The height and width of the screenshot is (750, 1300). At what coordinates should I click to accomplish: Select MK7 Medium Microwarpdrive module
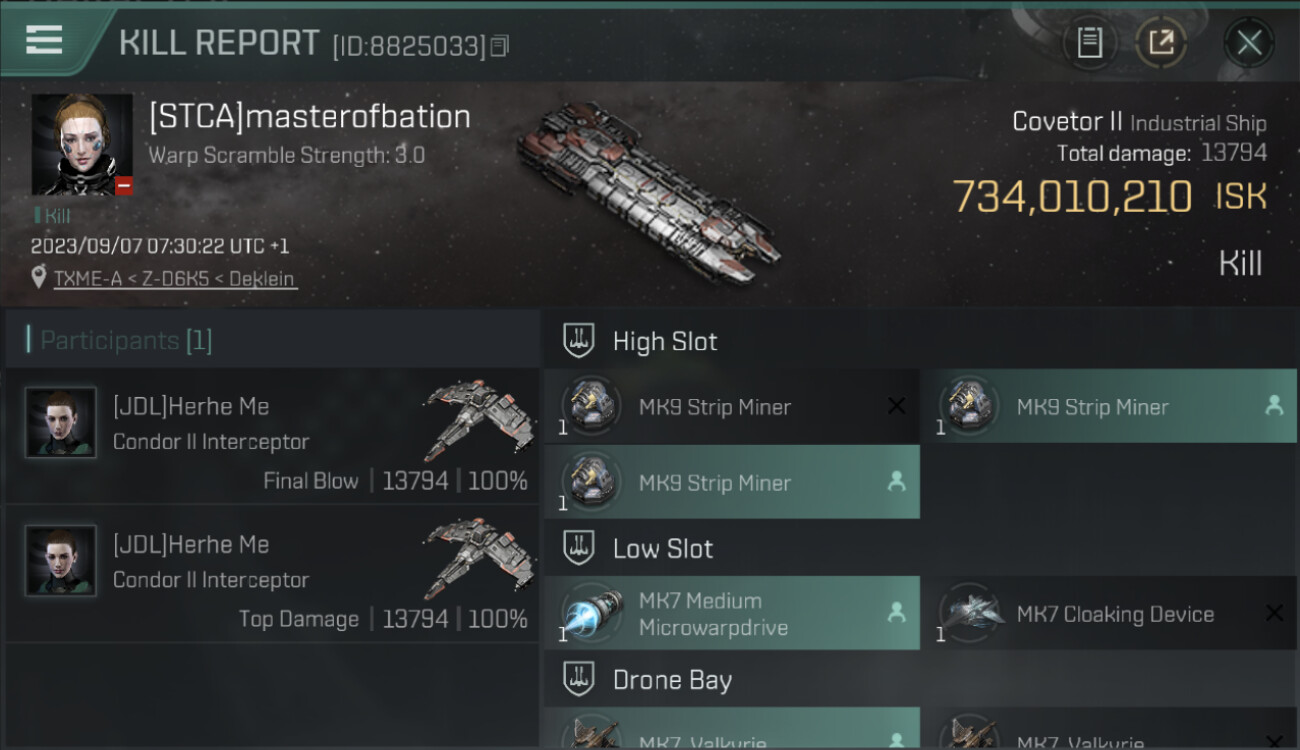pyautogui.click(x=731, y=614)
